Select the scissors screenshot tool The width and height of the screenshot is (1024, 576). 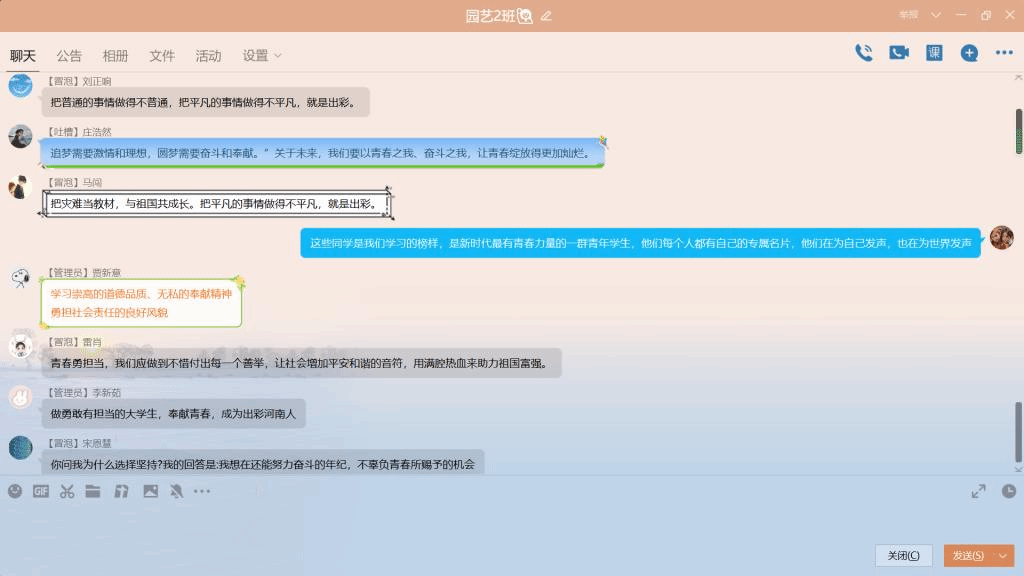pos(67,491)
